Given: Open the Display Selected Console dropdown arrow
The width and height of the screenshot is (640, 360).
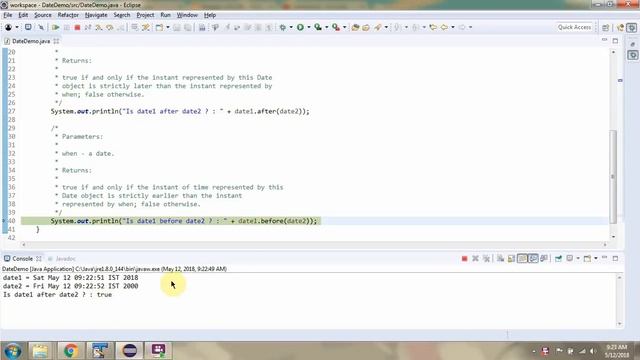Looking at the screenshot, I should click(x=578, y=259).
